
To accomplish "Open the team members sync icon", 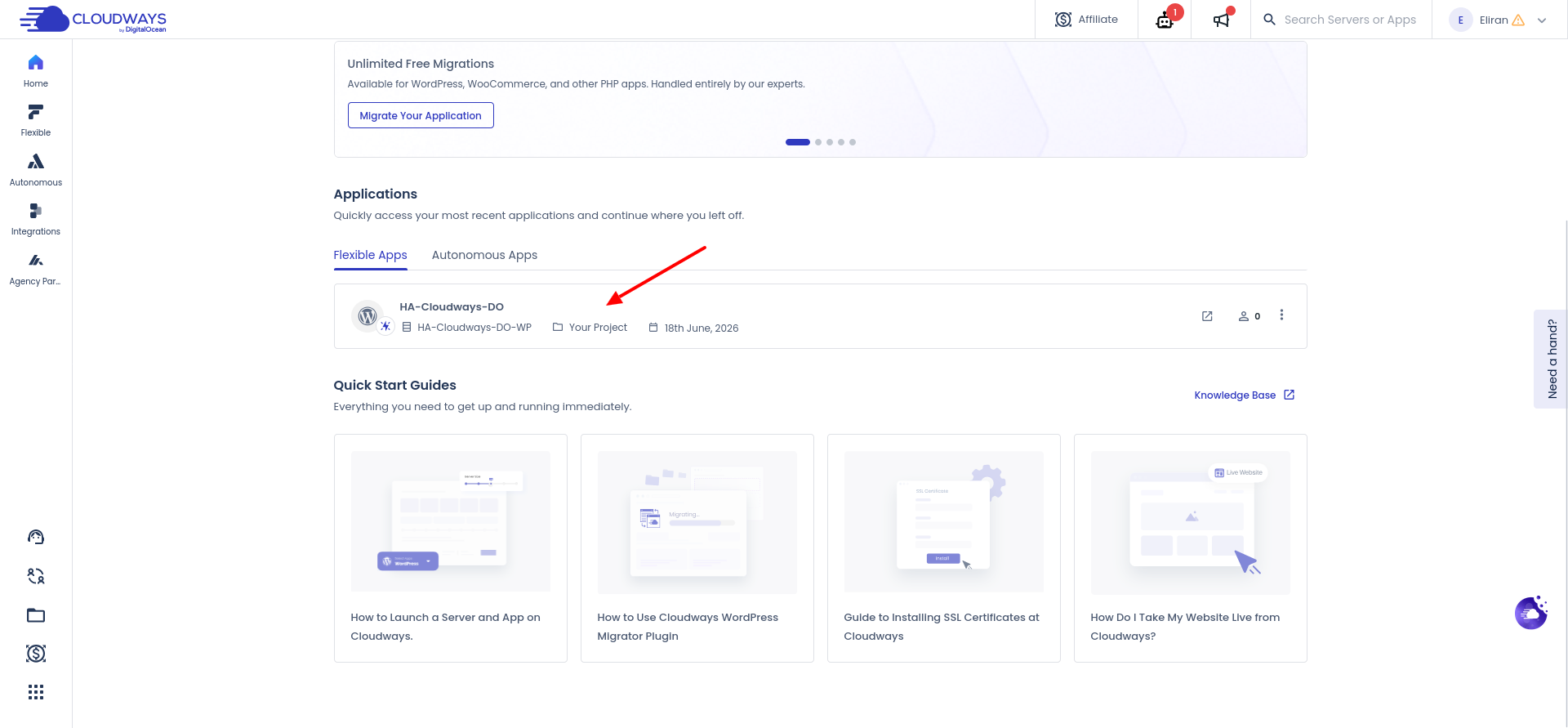I will [36, 576].
